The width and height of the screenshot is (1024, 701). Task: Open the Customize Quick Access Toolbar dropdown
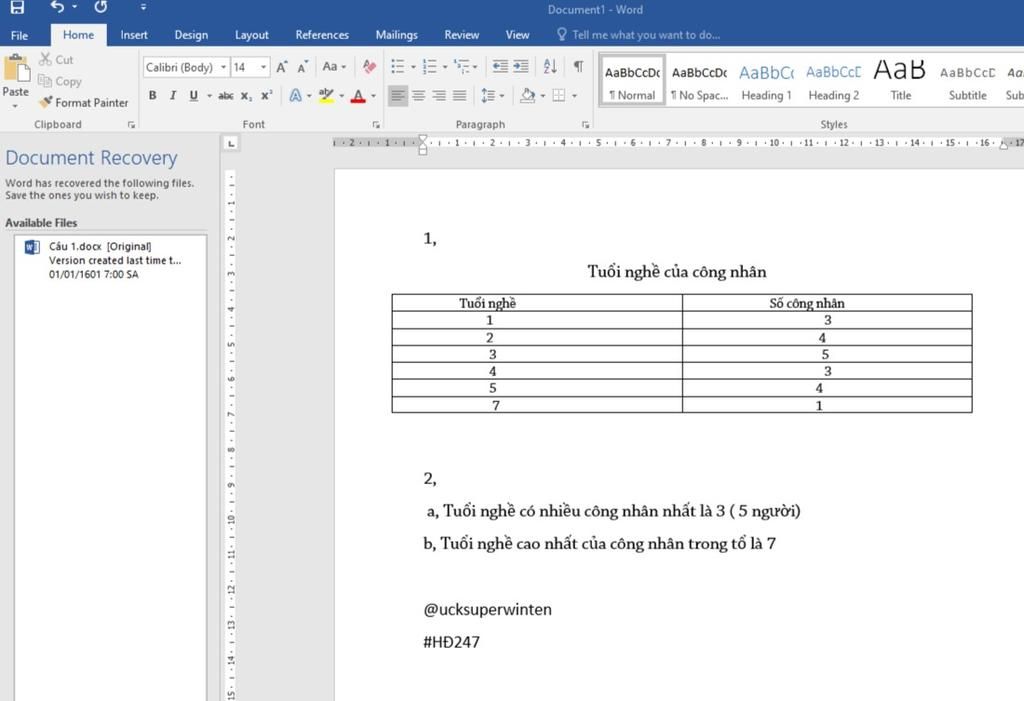(x=143, y=8)
